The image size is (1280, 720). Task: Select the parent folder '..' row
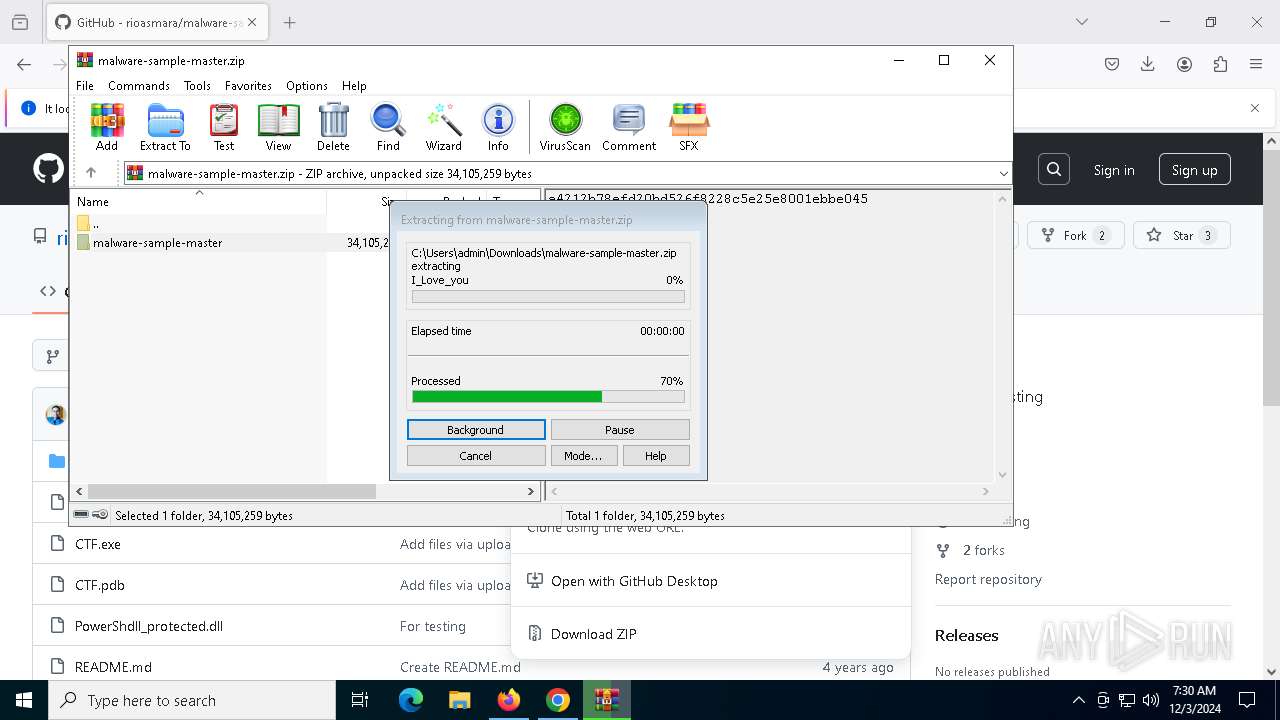click(x=235, y=224)
